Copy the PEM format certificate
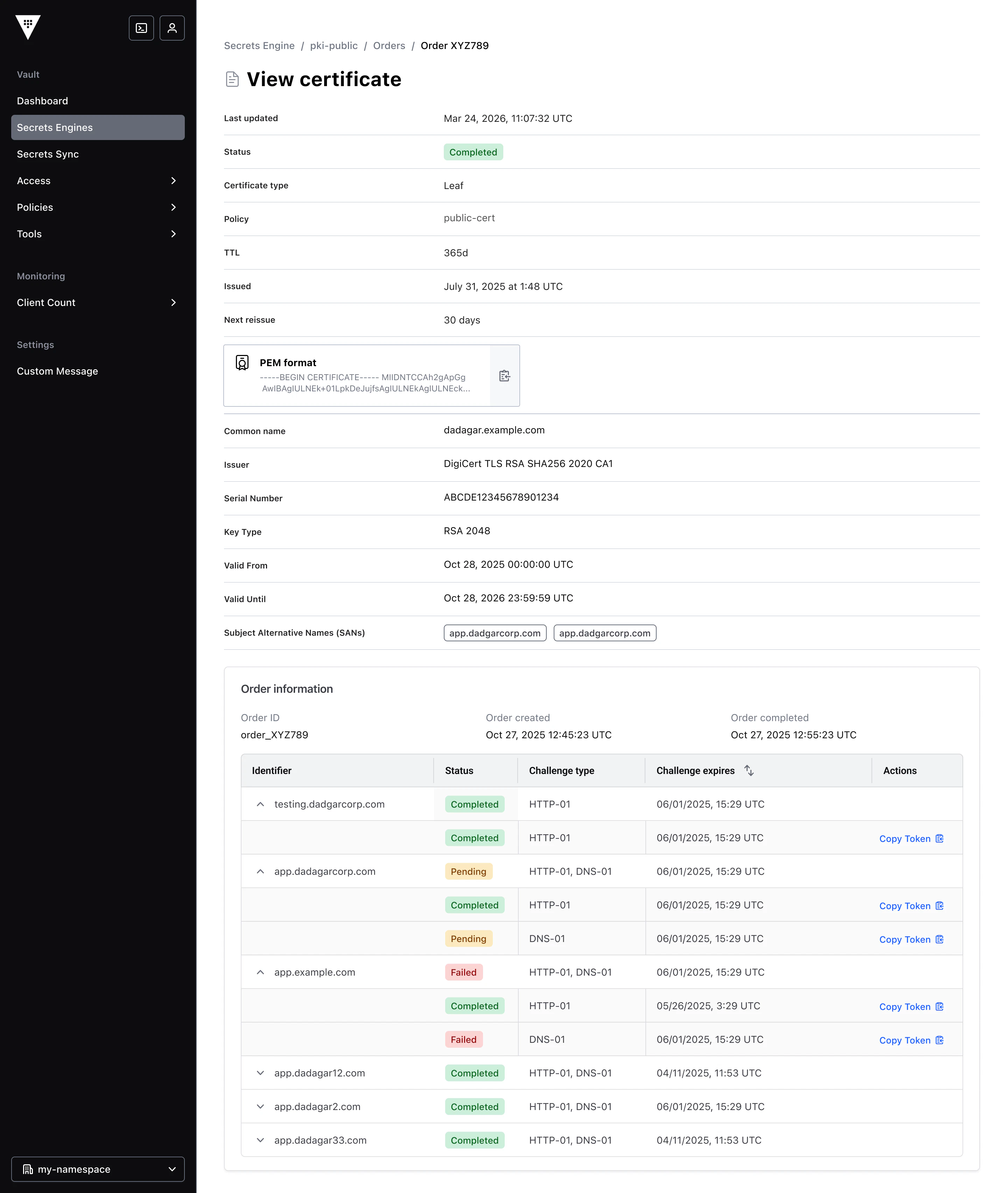 pos(505,376)
